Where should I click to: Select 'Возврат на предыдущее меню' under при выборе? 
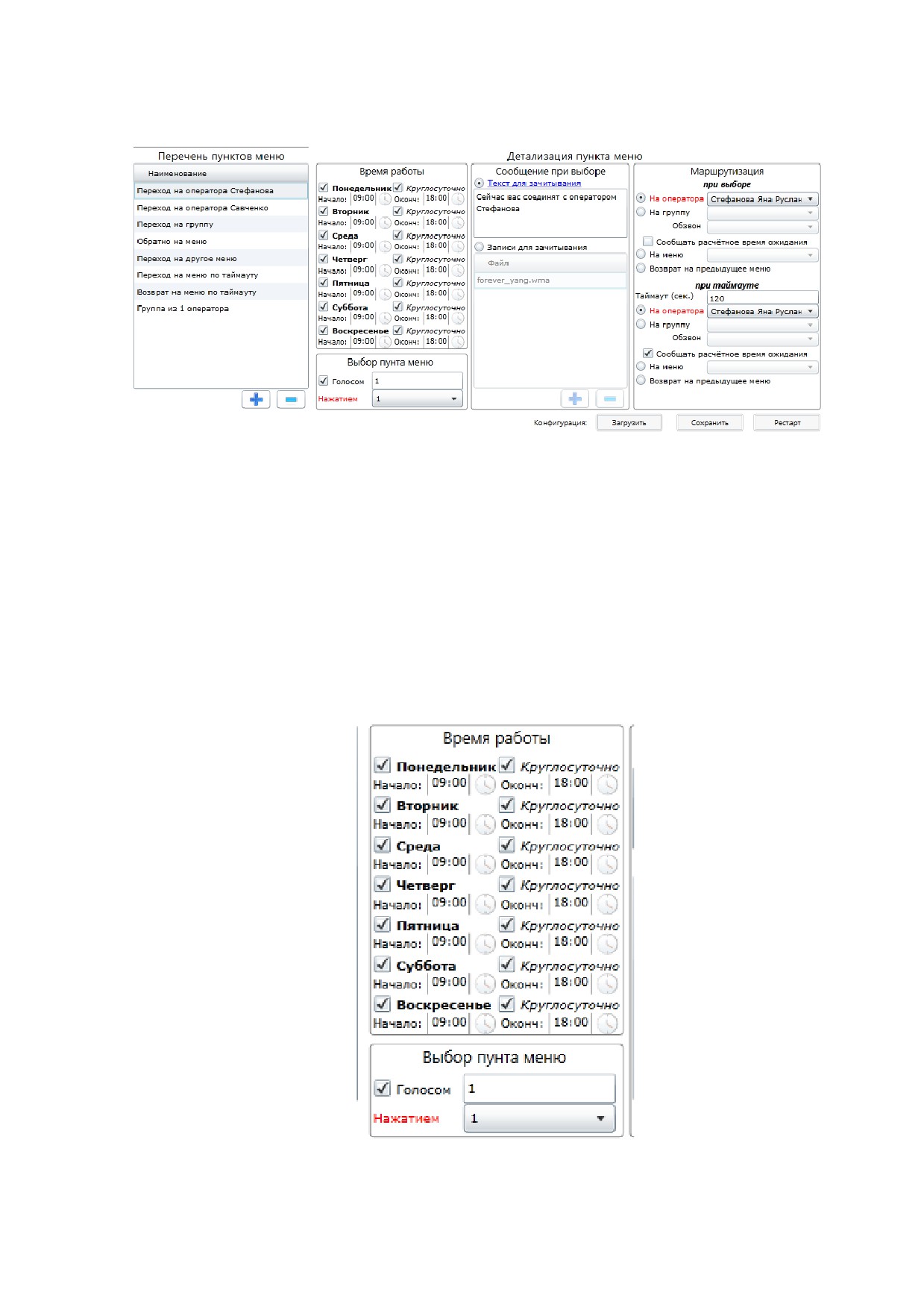click(x=641, y=268)
